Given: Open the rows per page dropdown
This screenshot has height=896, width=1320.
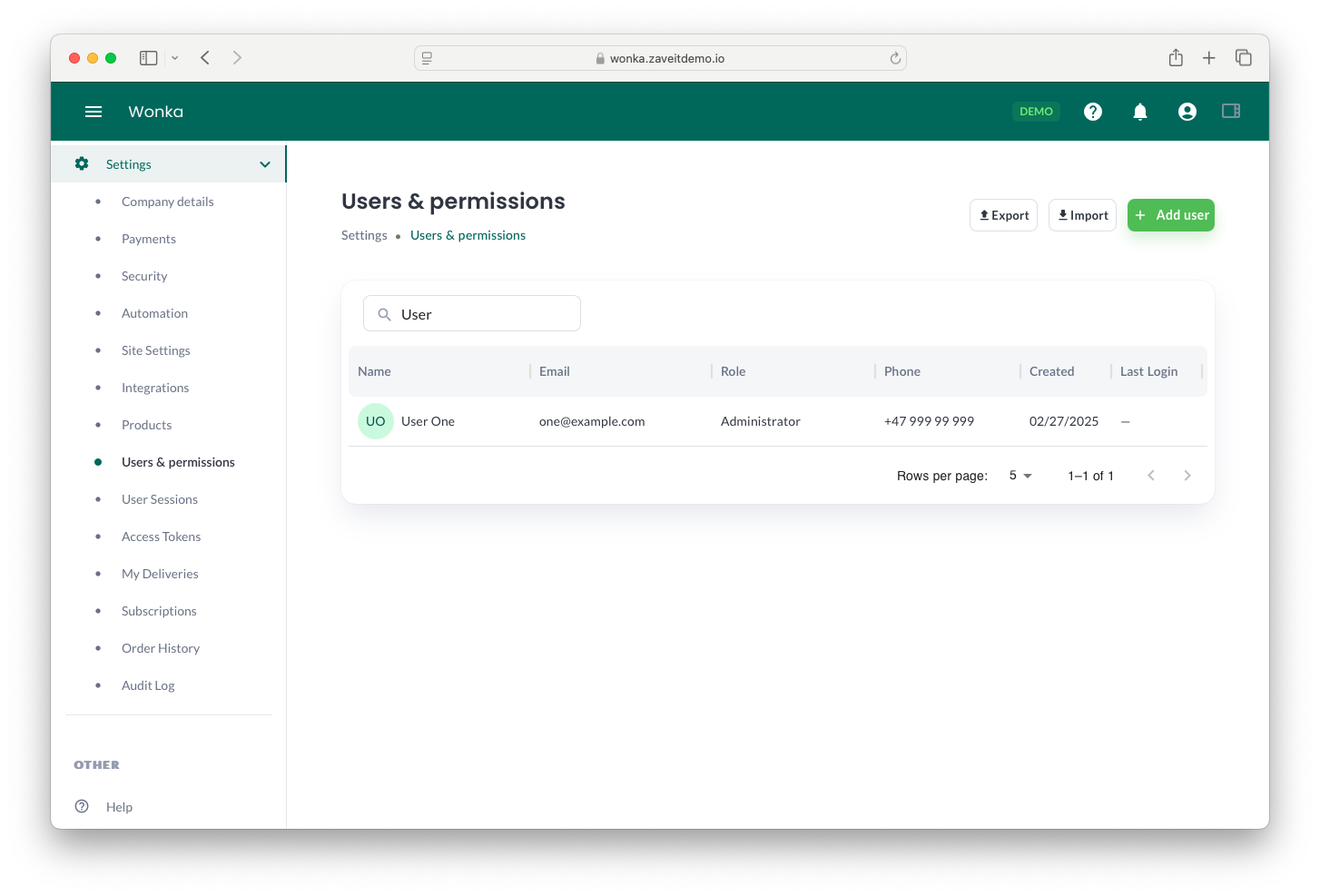Looking at the screenshot, I should (x=1020, y=476).
